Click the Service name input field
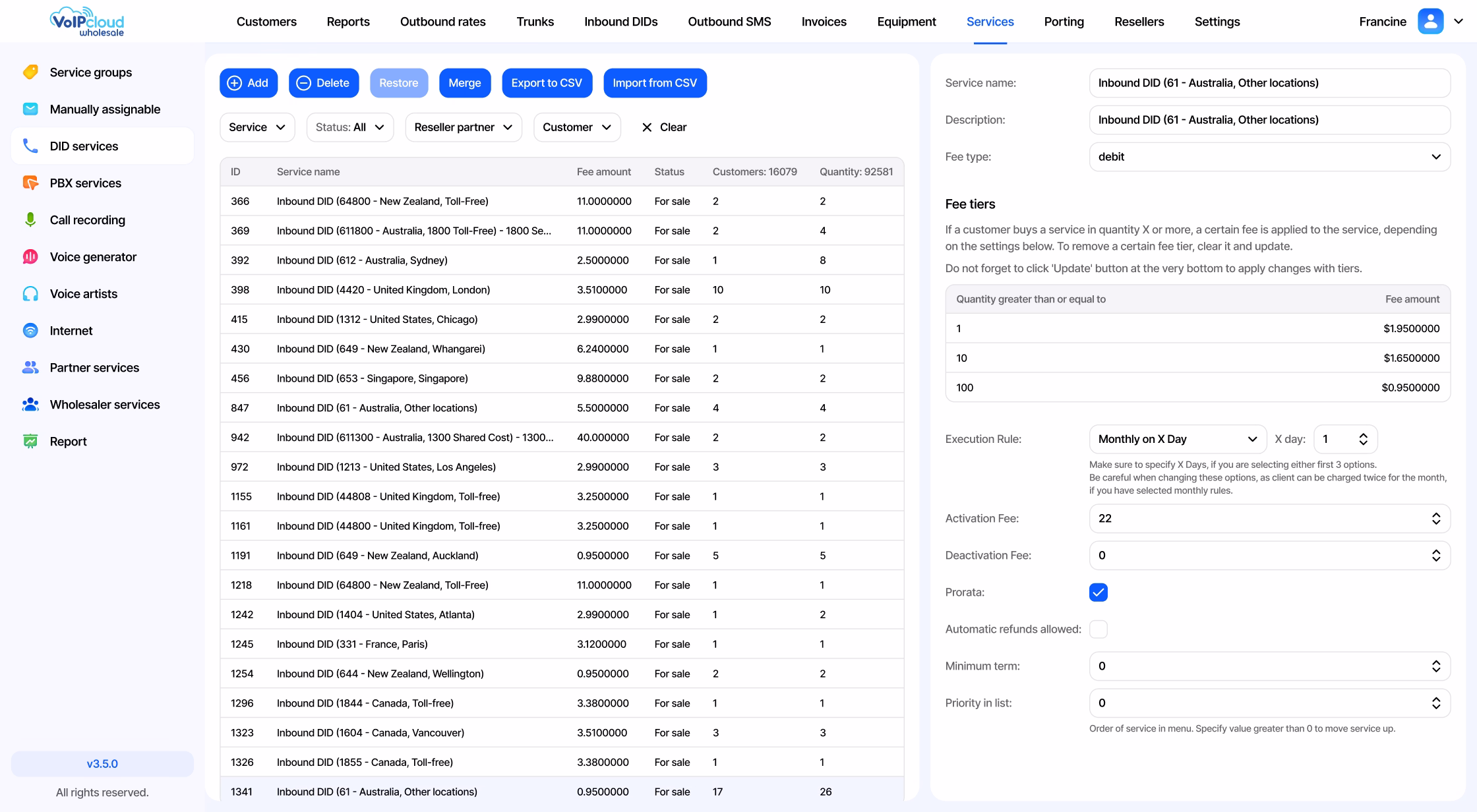This screenshot has width=1477, height=812. (1269, 83)
